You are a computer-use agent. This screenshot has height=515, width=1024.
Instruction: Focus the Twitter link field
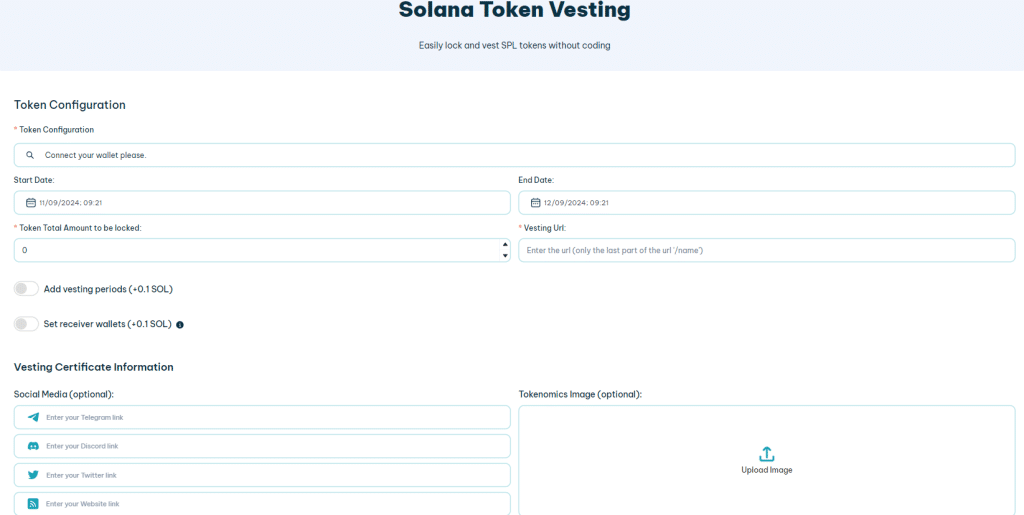click(262, 475)
